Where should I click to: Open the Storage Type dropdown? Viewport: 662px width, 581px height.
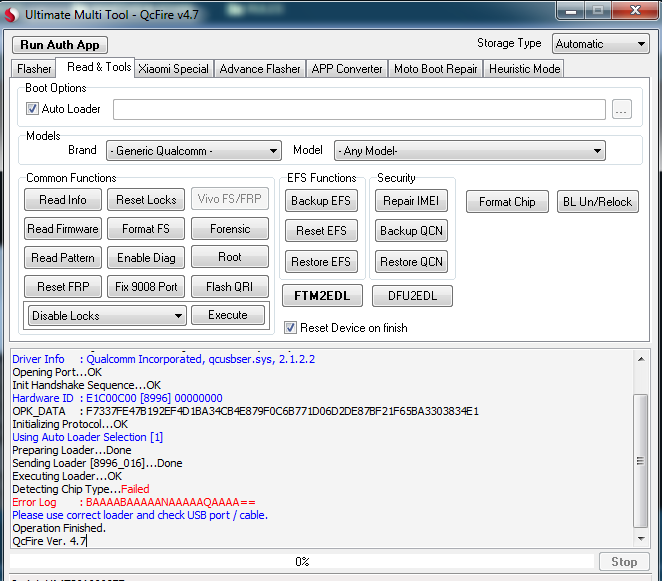click(x=600, y=44)
